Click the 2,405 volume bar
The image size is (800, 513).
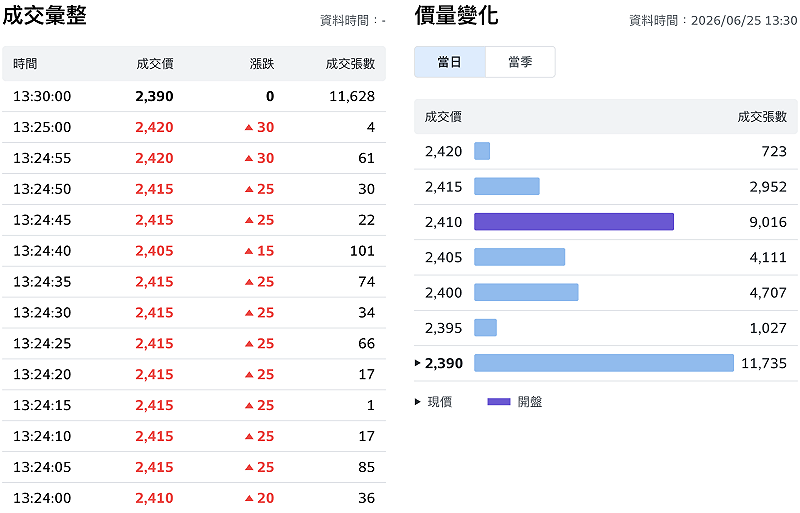click(519, 257)
